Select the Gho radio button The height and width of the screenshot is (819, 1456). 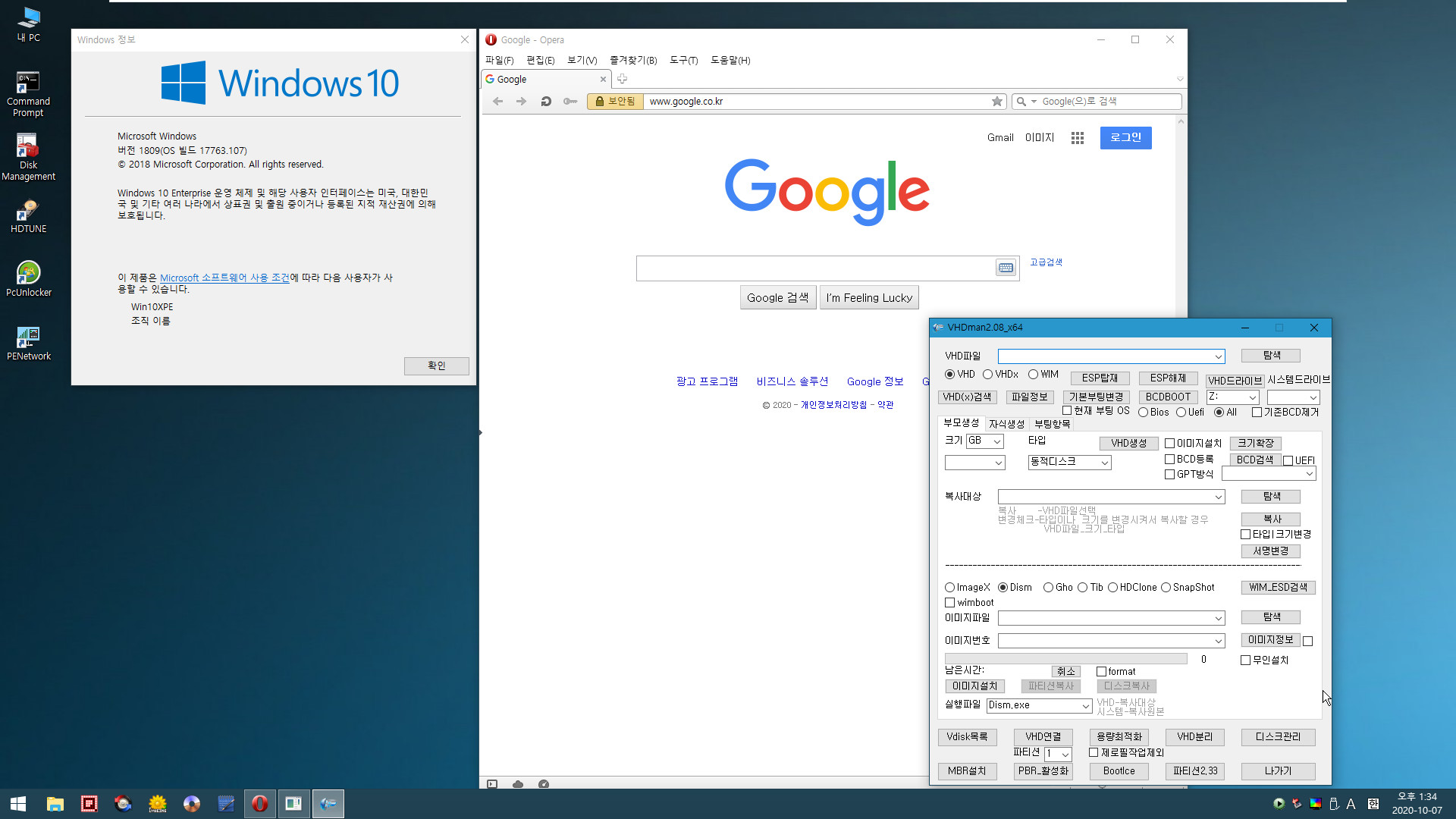click(x=1058, y=588)
